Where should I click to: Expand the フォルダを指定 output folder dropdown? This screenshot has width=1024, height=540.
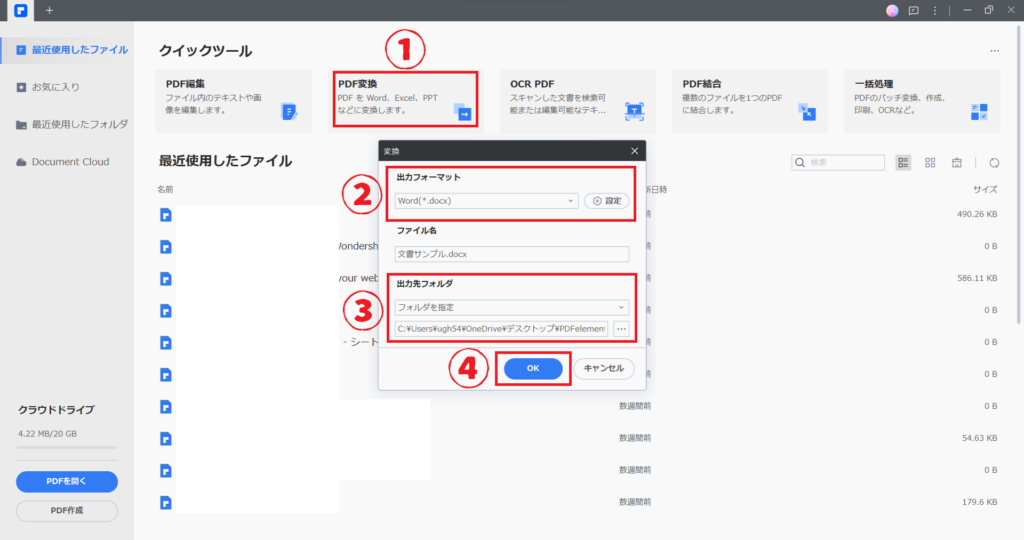pyautogui.click(x=512, y=307)
